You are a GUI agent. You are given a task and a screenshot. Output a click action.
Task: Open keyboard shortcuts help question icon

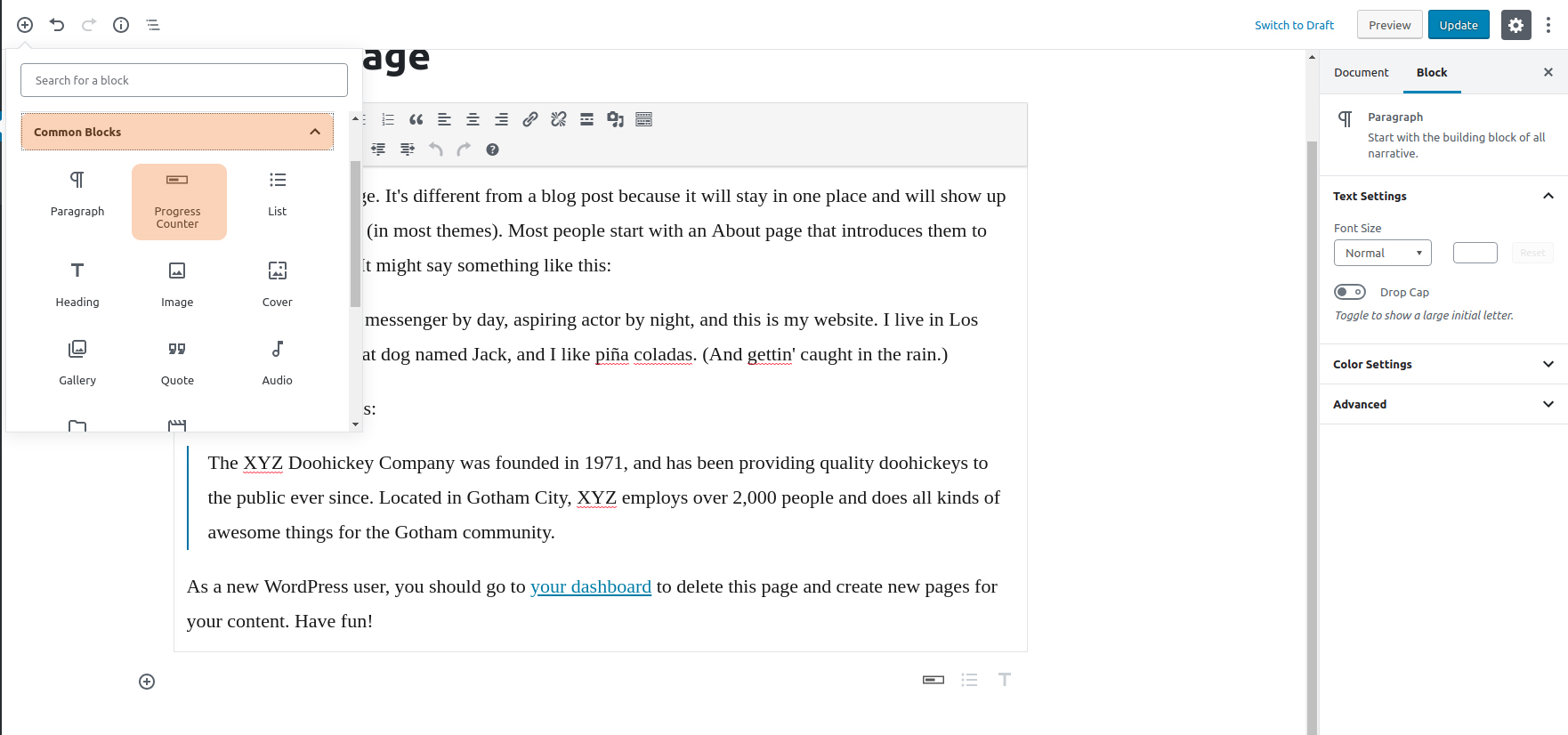click(x=493, y=149)
